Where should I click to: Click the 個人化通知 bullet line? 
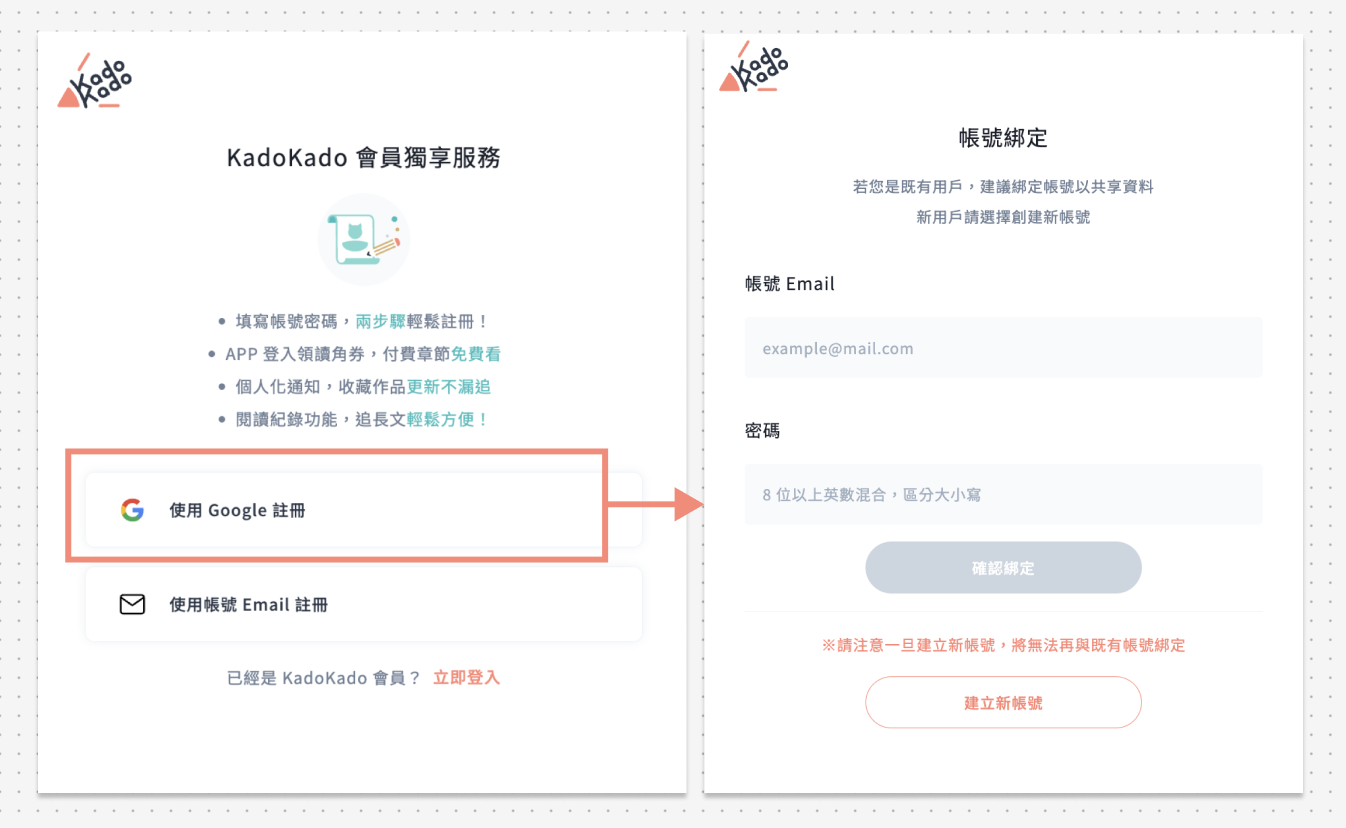click(353, 386)
